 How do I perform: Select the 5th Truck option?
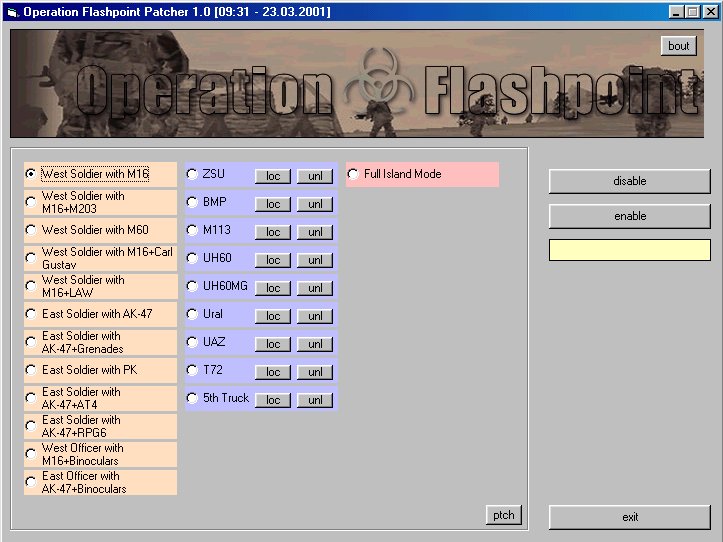(x=192, y=398)
